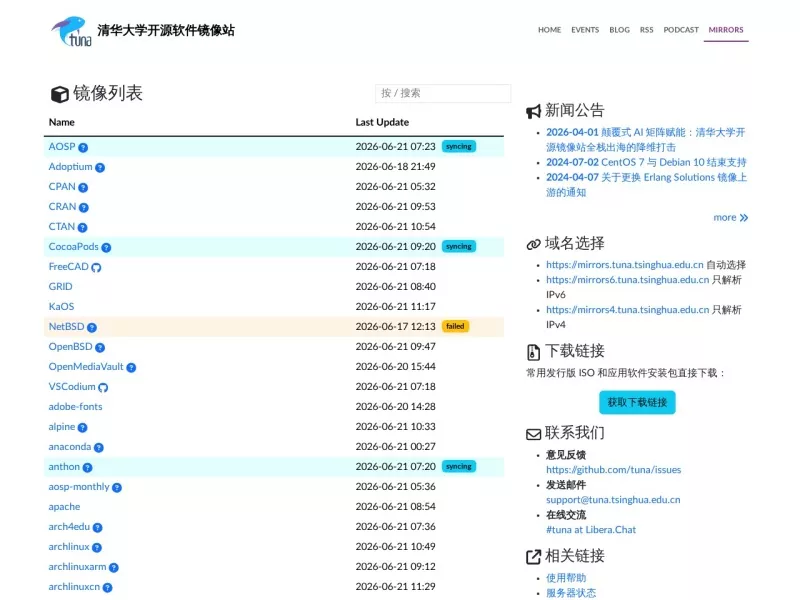Open the help icon next to archlinuxcn

tap(108, 588)
